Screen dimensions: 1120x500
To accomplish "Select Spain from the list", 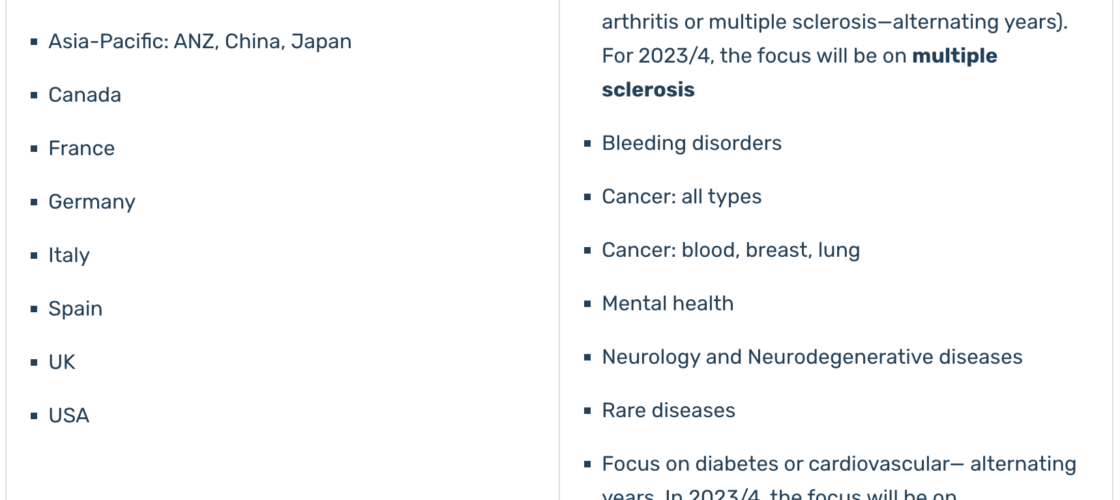I will 75,309.
